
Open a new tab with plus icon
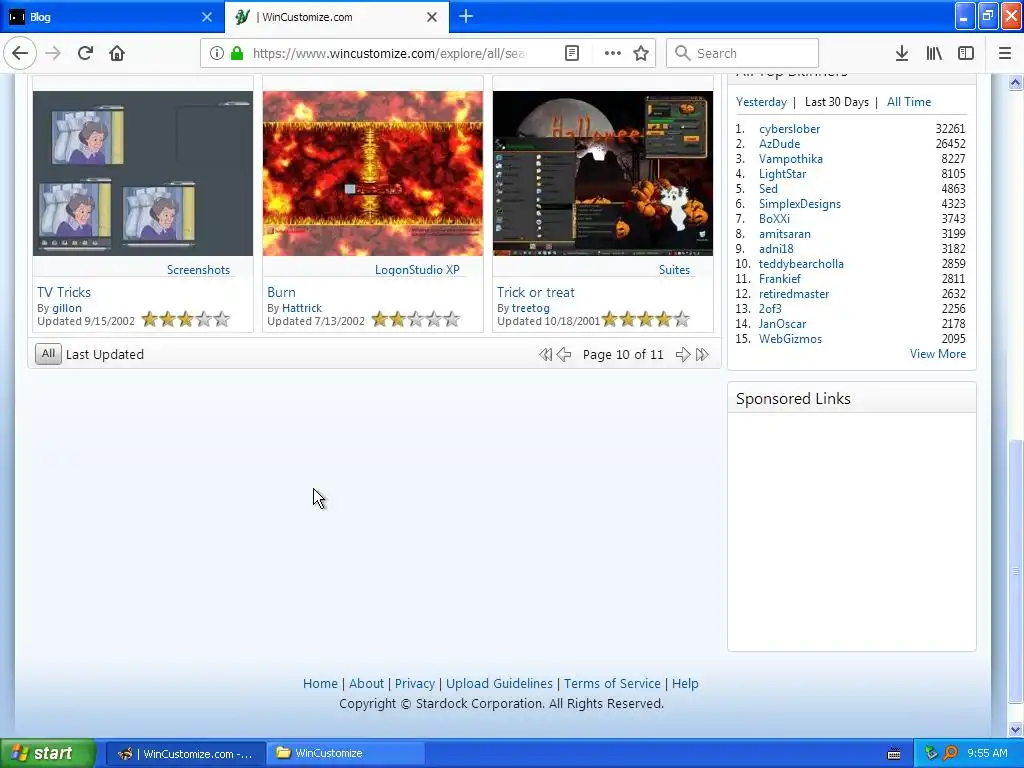click(x=466, y=16)
